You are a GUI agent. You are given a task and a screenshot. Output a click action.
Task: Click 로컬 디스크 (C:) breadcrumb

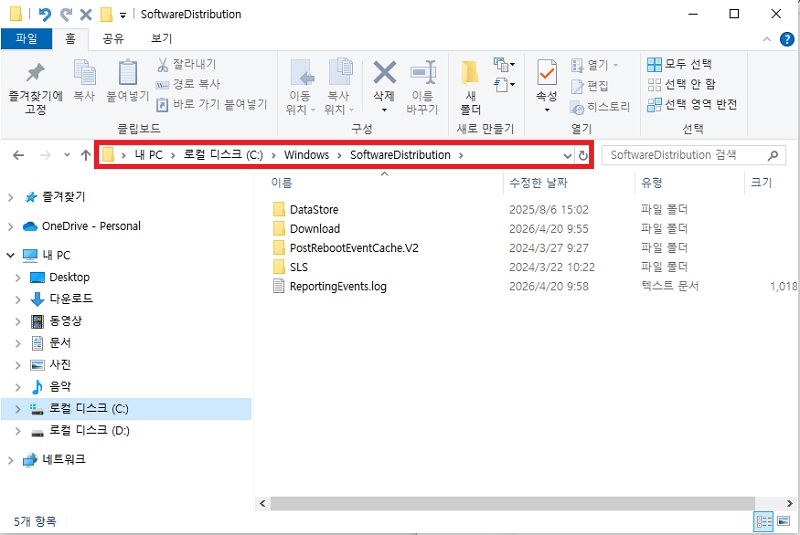[223, 155]
